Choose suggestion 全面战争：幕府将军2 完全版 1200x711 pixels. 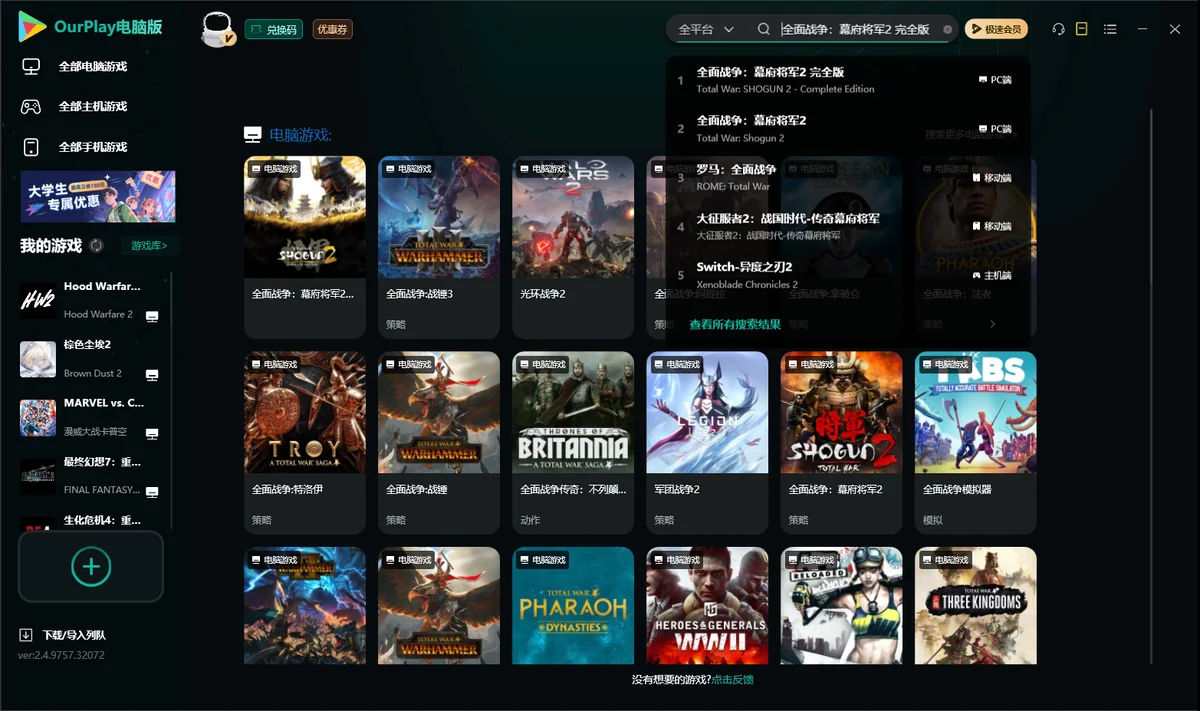(848, 80)
